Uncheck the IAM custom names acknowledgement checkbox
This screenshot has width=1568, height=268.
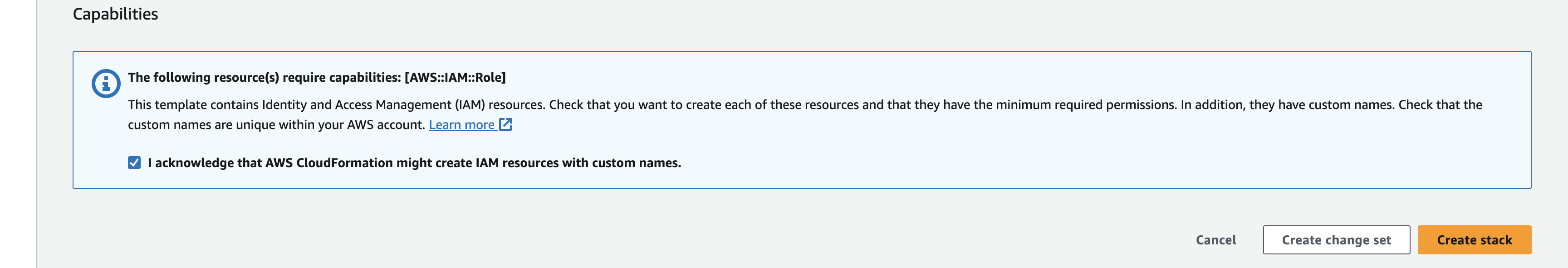[134, 163]
